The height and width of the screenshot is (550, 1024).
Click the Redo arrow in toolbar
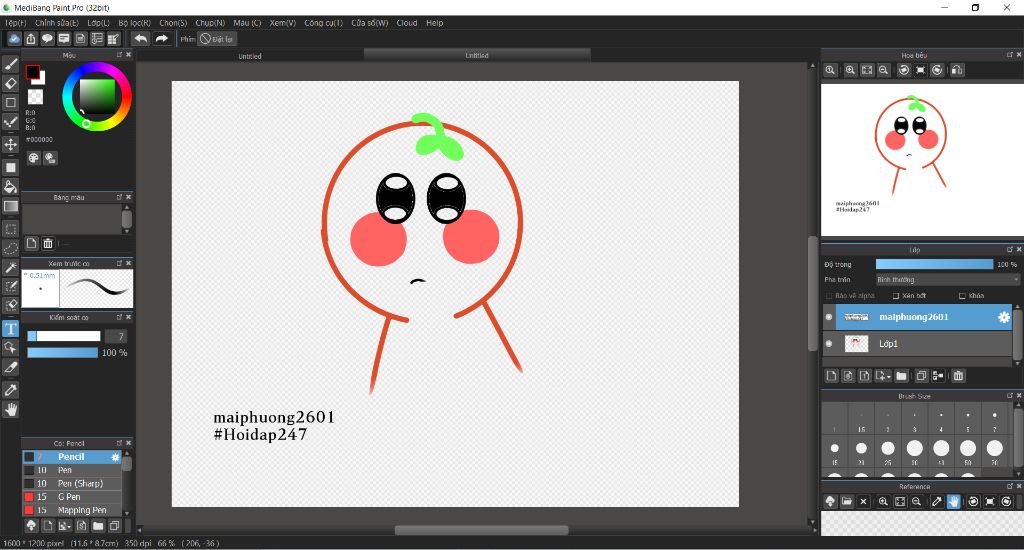(161, 39)
